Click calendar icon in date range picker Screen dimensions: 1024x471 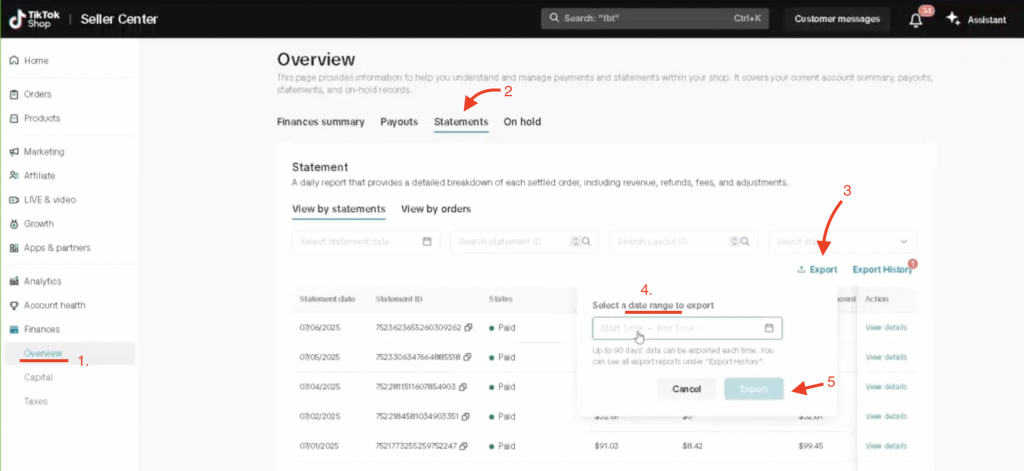768,328
